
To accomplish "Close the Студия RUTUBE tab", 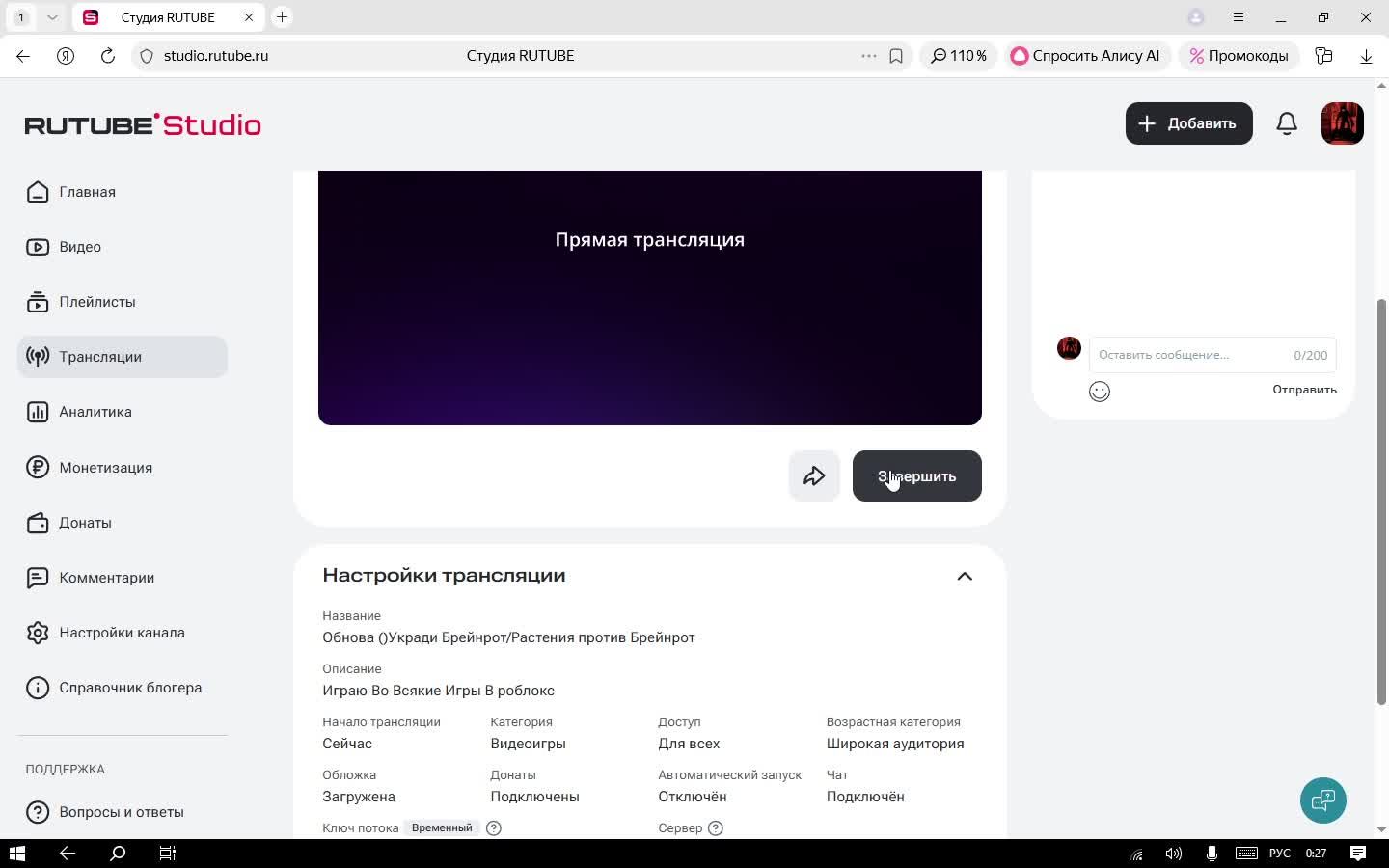I will [249, 17].
